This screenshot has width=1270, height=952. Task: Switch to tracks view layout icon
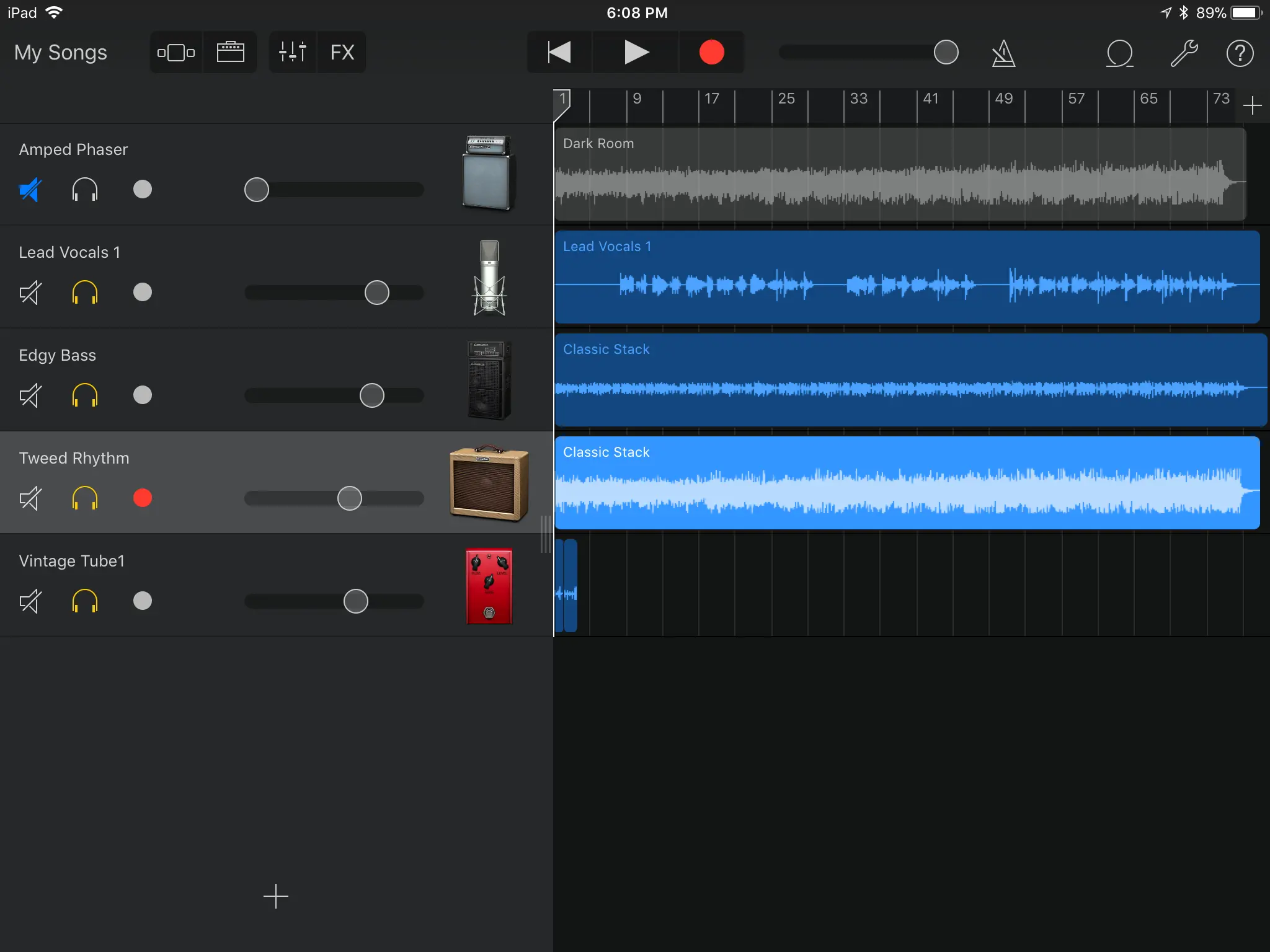point(176,52)
